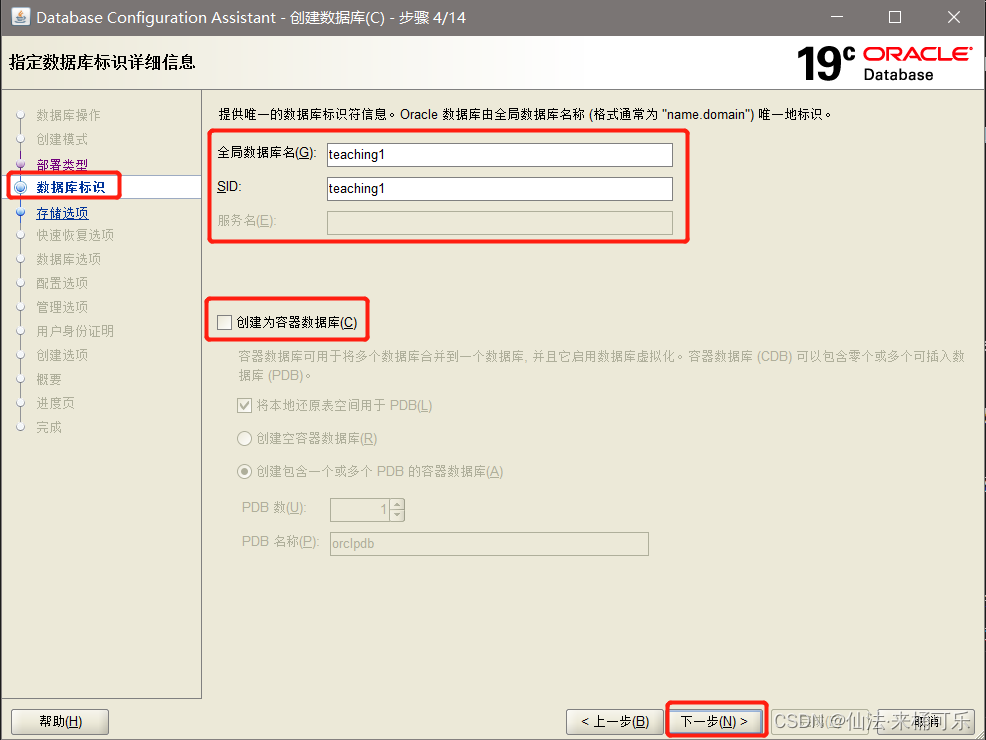Click the 概要 step
This screenshot has width=986, height=740.
tap(48, 379)
